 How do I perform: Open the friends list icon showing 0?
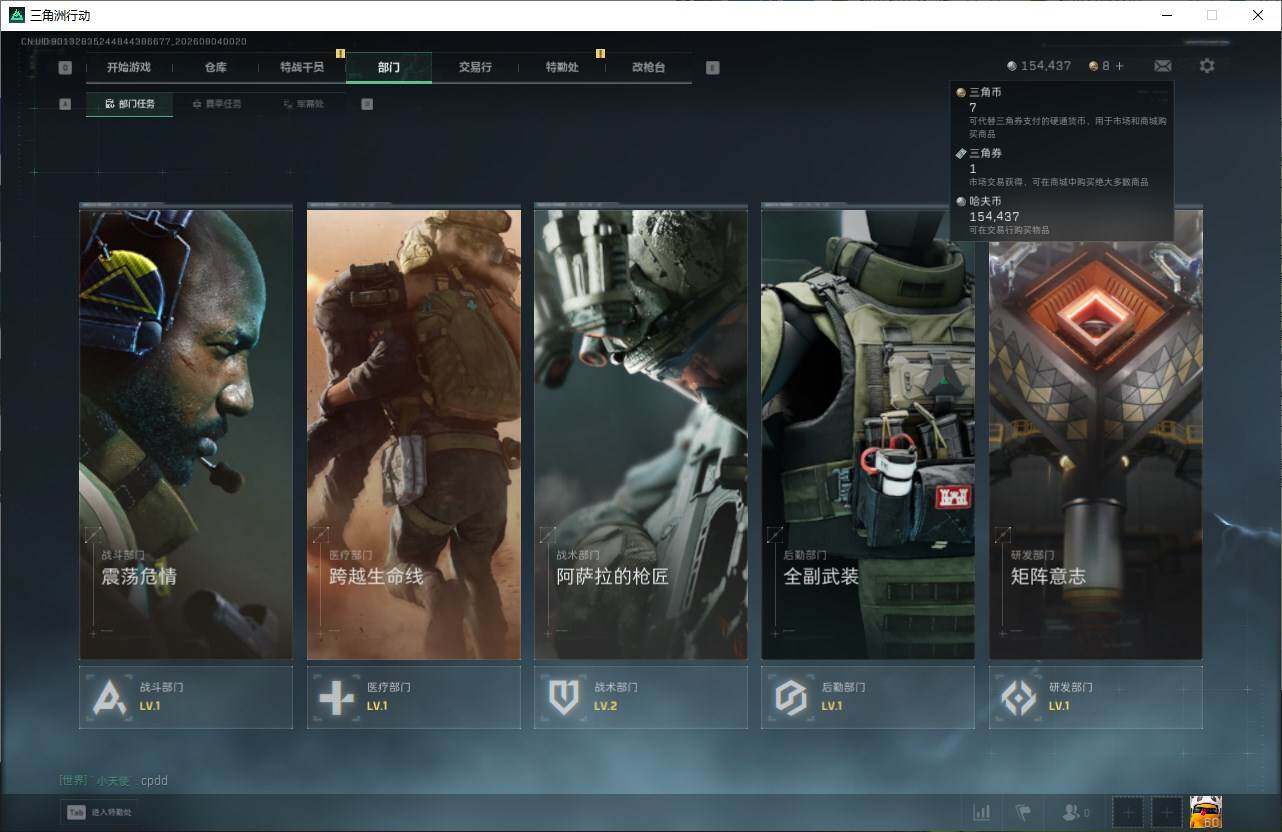1076,813
